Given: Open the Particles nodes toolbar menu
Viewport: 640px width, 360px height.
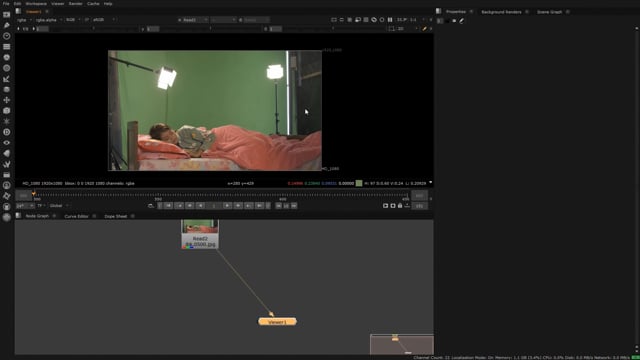Looking at the screenshot, I should point(7,121).
